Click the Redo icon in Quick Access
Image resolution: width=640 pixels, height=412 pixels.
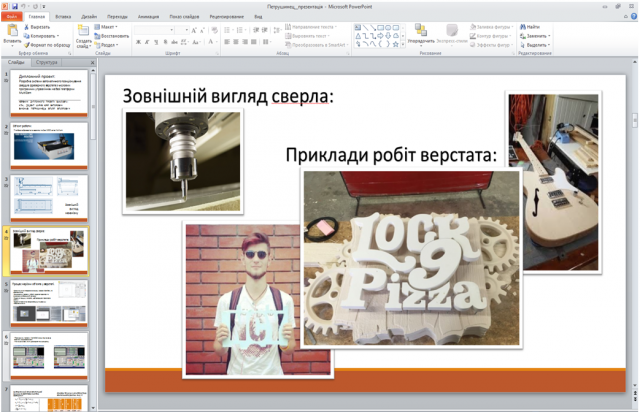pyautogui.click(x=36, y=7)
